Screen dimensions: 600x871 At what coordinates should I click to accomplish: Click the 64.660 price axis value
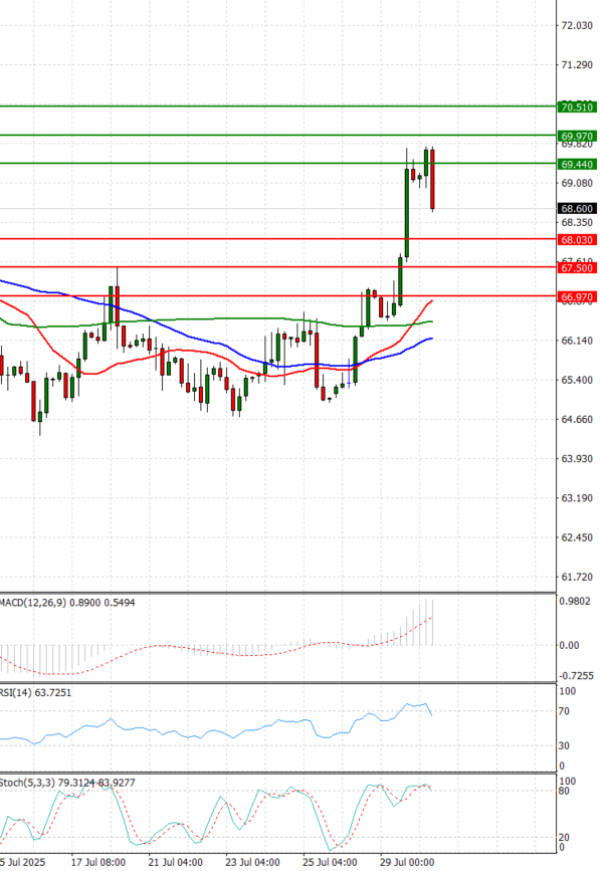577,419
